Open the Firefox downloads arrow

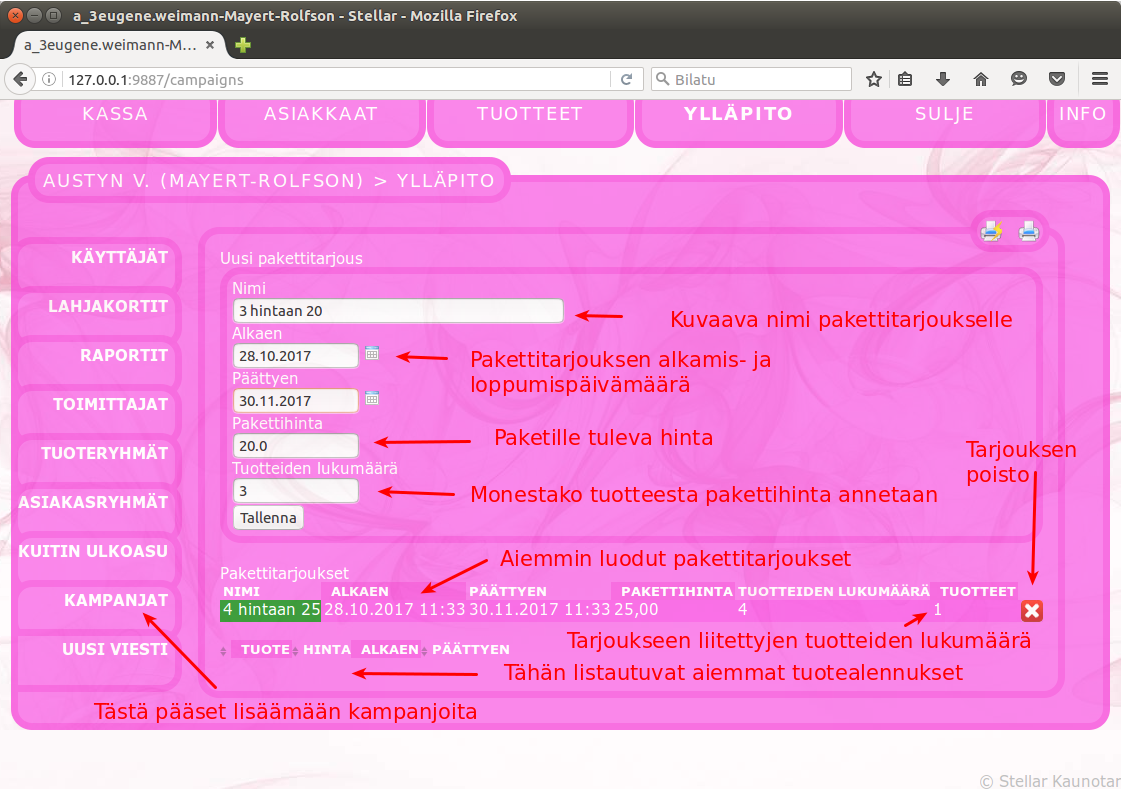[943, 79]
